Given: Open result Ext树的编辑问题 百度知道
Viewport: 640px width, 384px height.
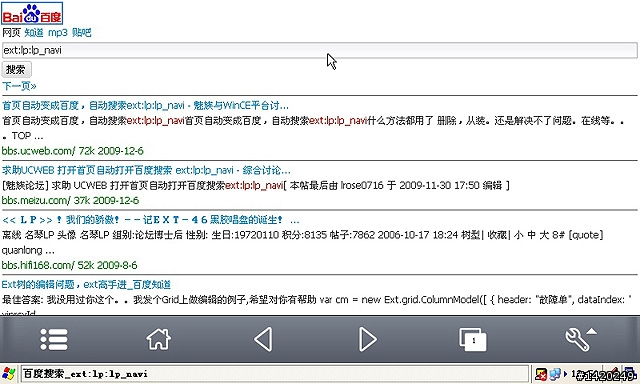Looking at the screenshot, I should point(86,284).
